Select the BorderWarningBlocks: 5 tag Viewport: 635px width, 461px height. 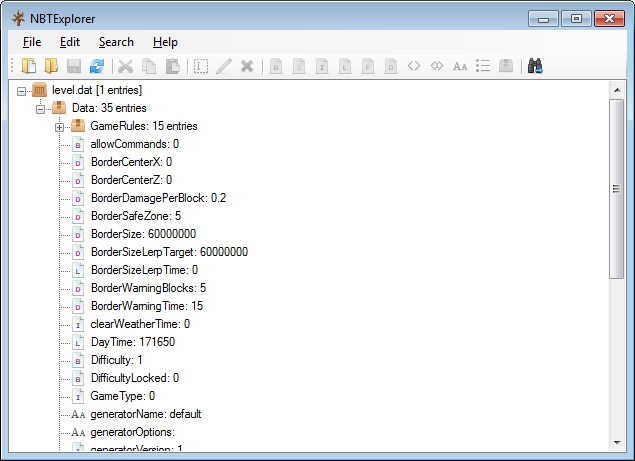pyautogui.click(x=148, y=288)
